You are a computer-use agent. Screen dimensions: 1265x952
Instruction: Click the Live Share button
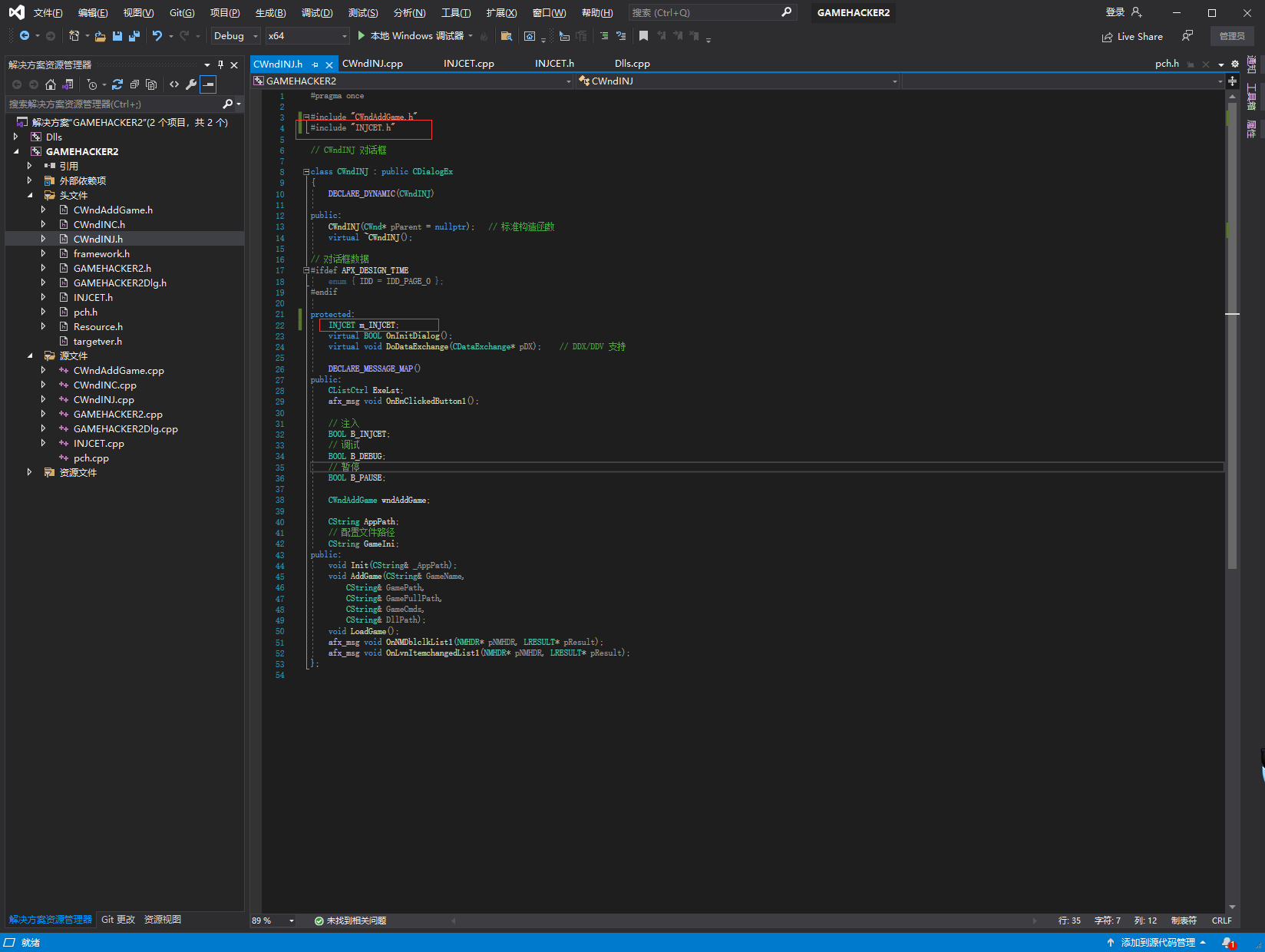click(1132, 36)
